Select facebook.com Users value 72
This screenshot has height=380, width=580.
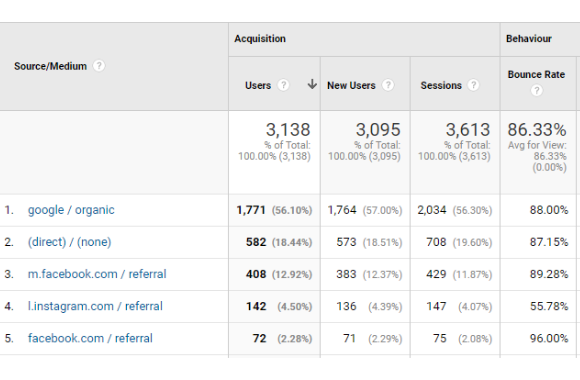260,339
